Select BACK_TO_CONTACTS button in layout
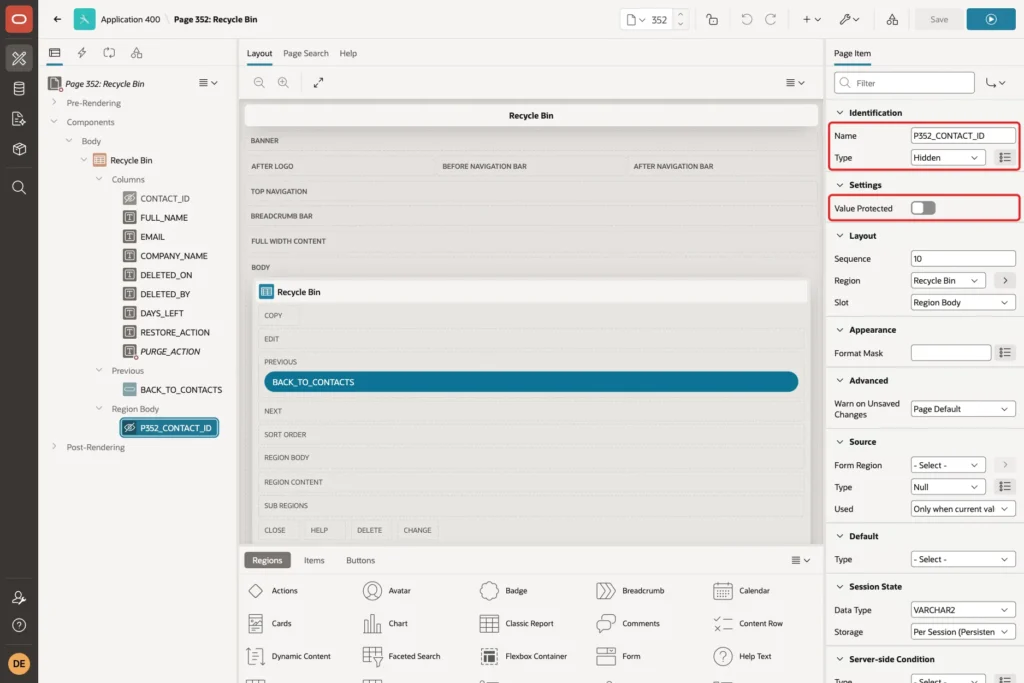 (531, 382)
